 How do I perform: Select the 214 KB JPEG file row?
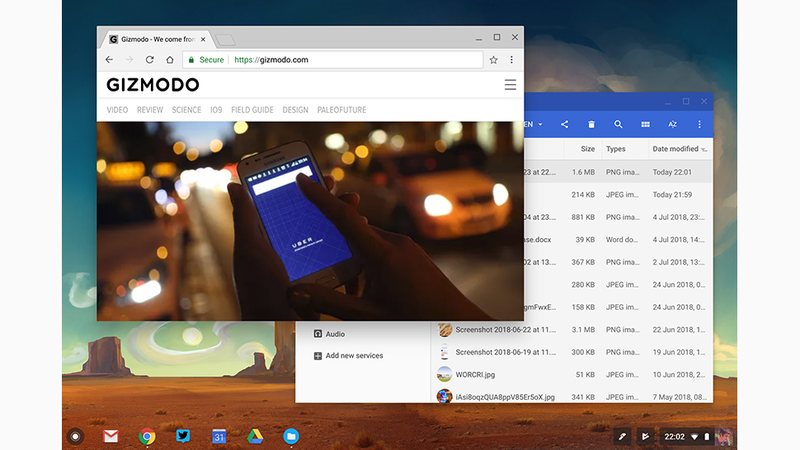click(618, 194)
